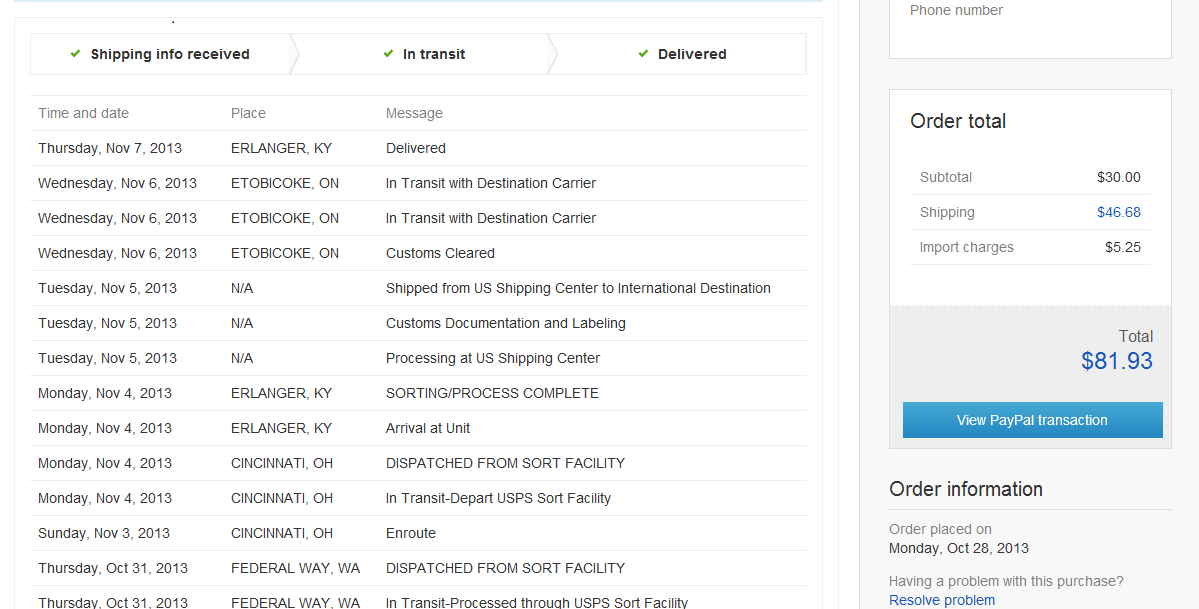Click the green checkmark beside Shipping info received
This screenshot has width=1199, height=609.
tap(75, 54)
